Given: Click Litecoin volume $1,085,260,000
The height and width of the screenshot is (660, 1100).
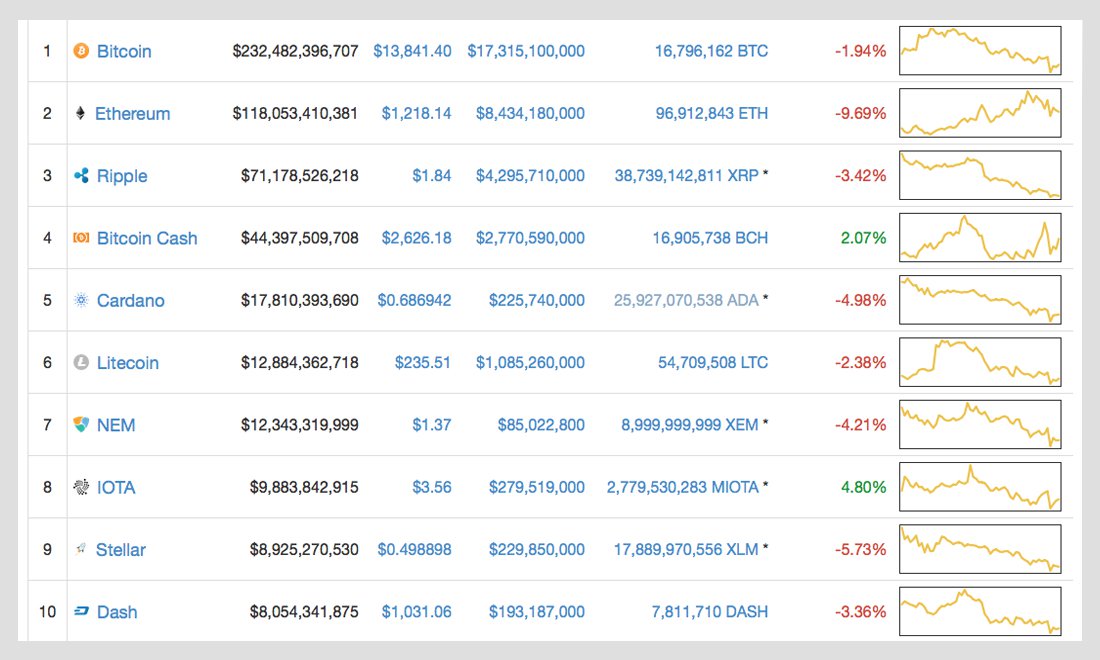Looking at the screenshot, I should 530,363.
